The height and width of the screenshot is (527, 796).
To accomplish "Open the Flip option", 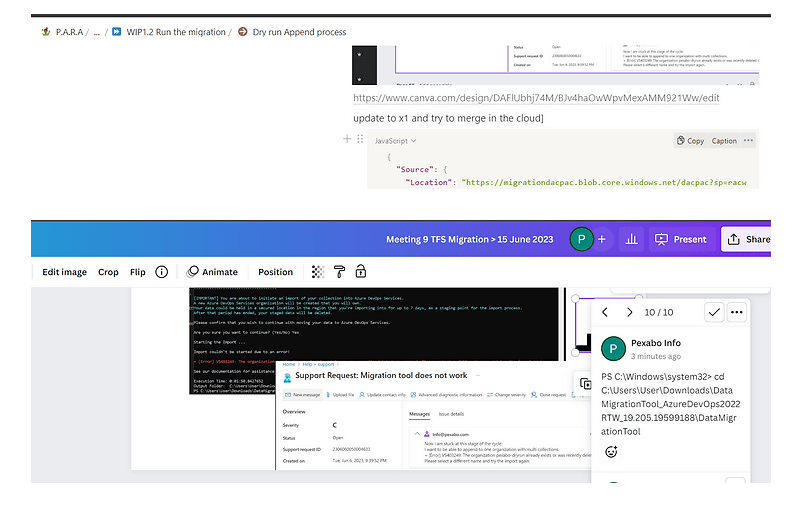I will coord(138,272).
